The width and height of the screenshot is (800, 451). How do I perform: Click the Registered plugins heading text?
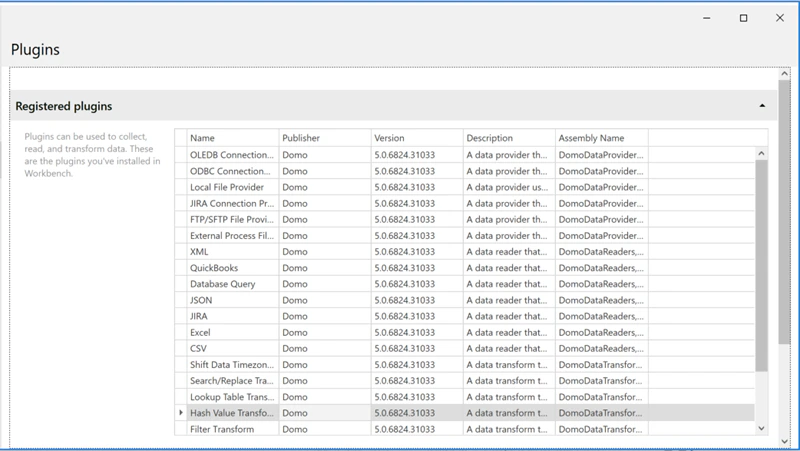point(64,106)
